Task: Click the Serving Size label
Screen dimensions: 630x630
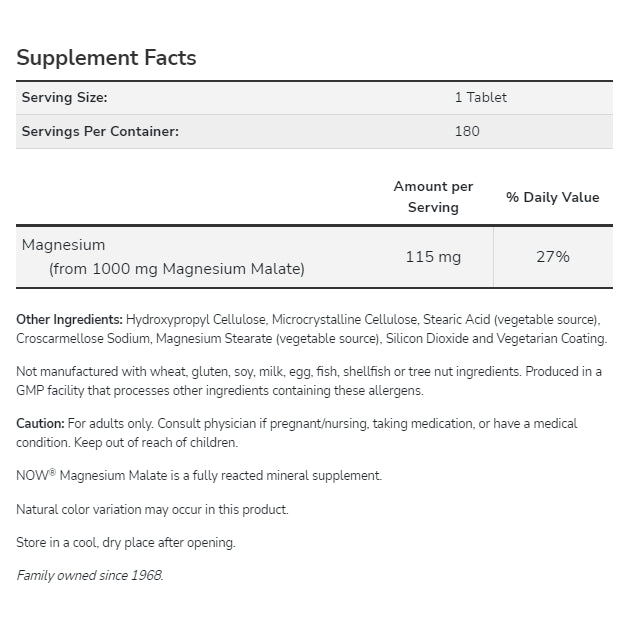Action: [x=65, y=98]
